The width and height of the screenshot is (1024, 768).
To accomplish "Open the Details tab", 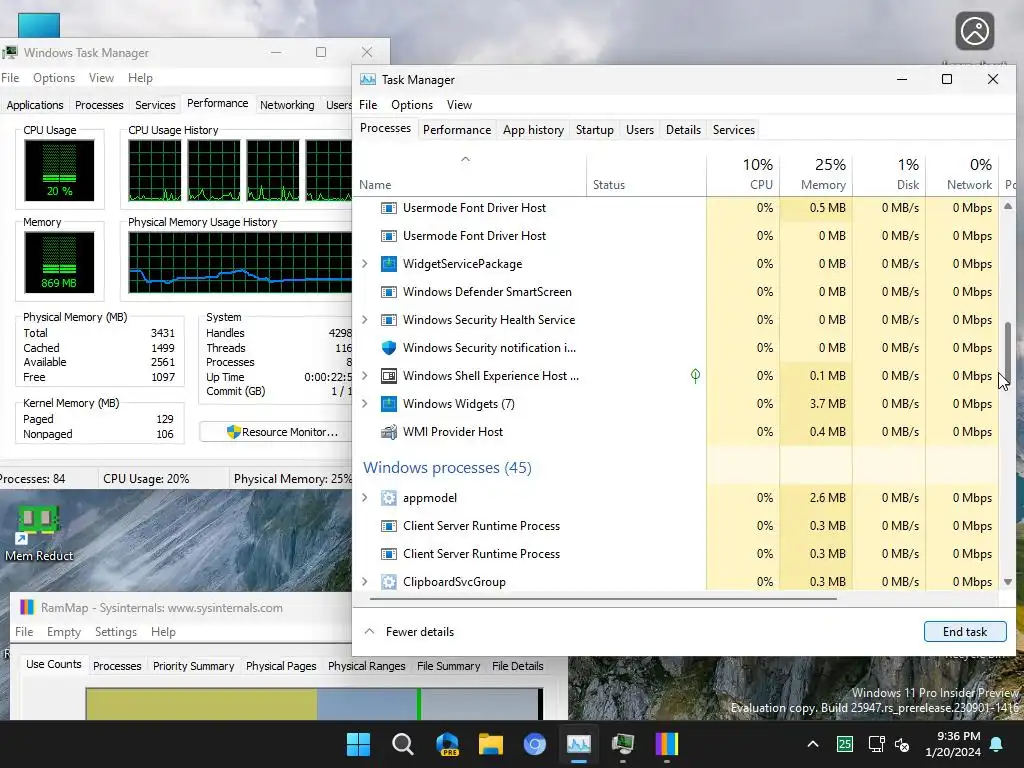I will (683, 130).
